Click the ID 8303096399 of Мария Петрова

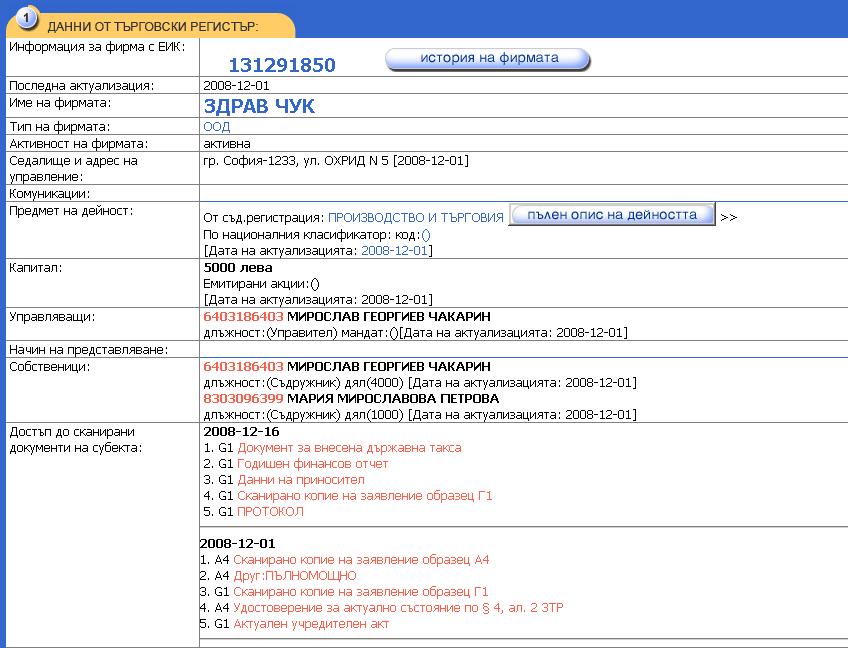click(243, 399)
